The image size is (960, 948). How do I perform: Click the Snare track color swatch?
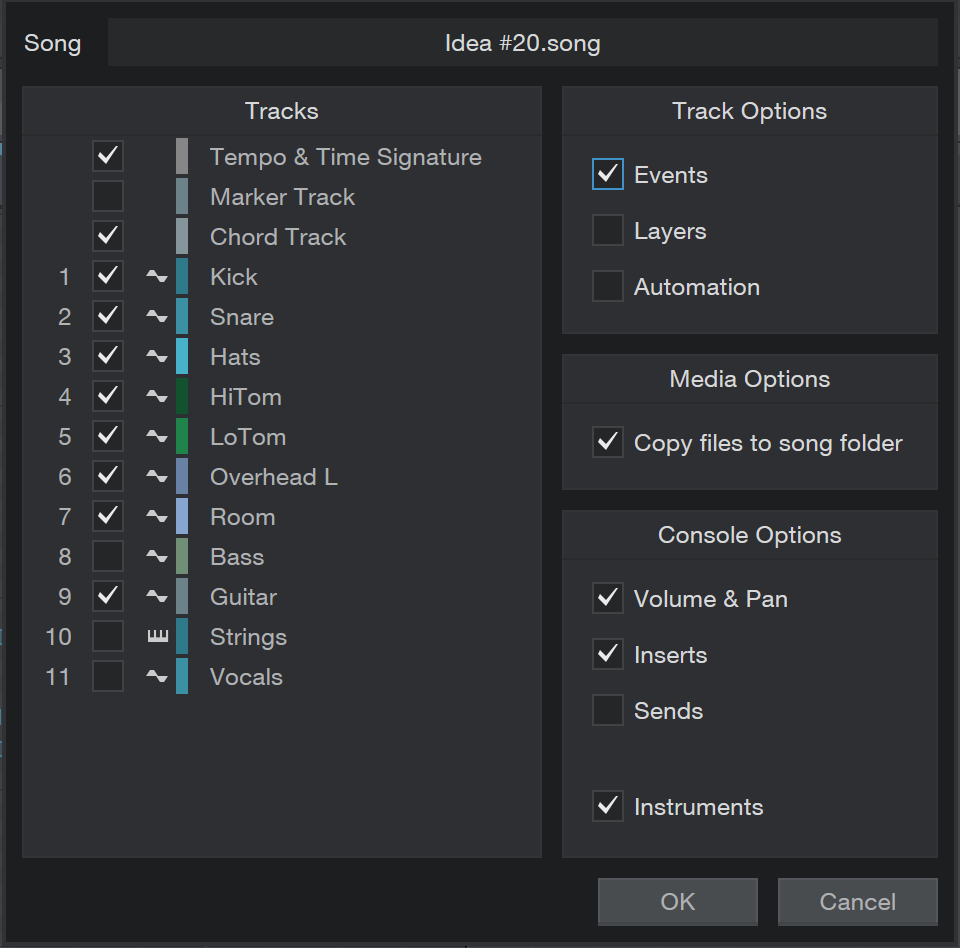(182, 316)
